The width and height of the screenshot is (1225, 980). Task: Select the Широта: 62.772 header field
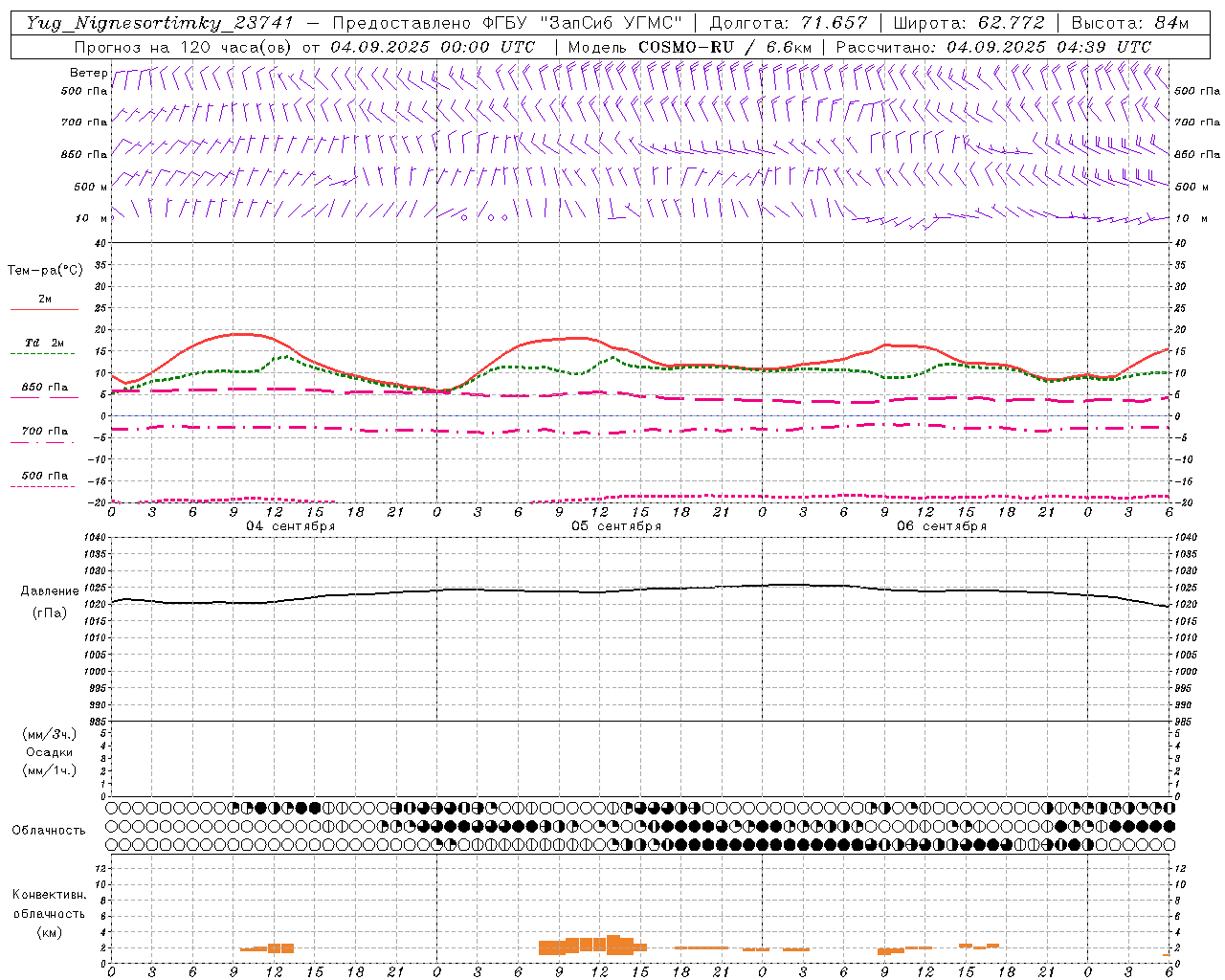969,23
